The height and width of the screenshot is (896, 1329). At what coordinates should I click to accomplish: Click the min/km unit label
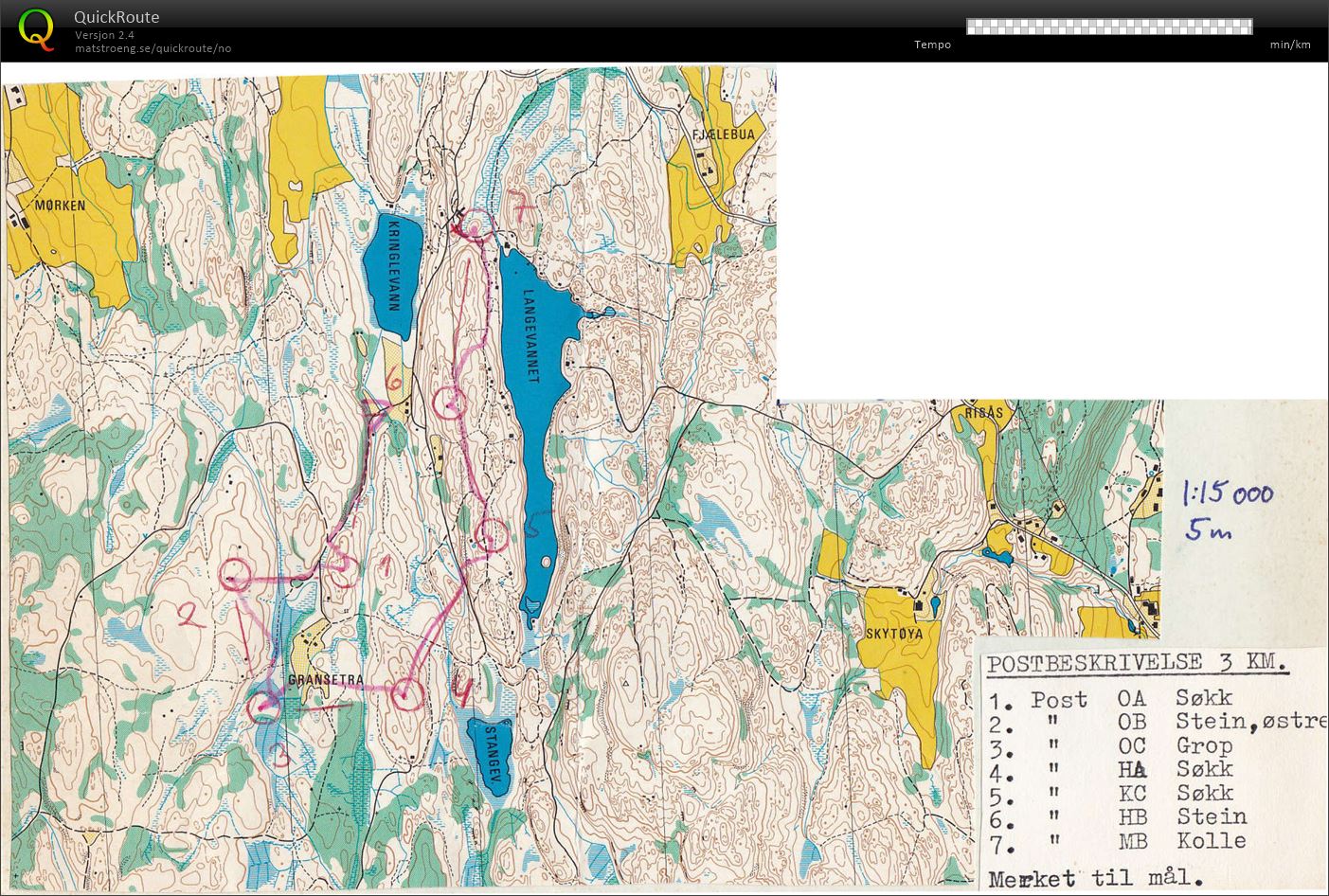[1290, 45]
